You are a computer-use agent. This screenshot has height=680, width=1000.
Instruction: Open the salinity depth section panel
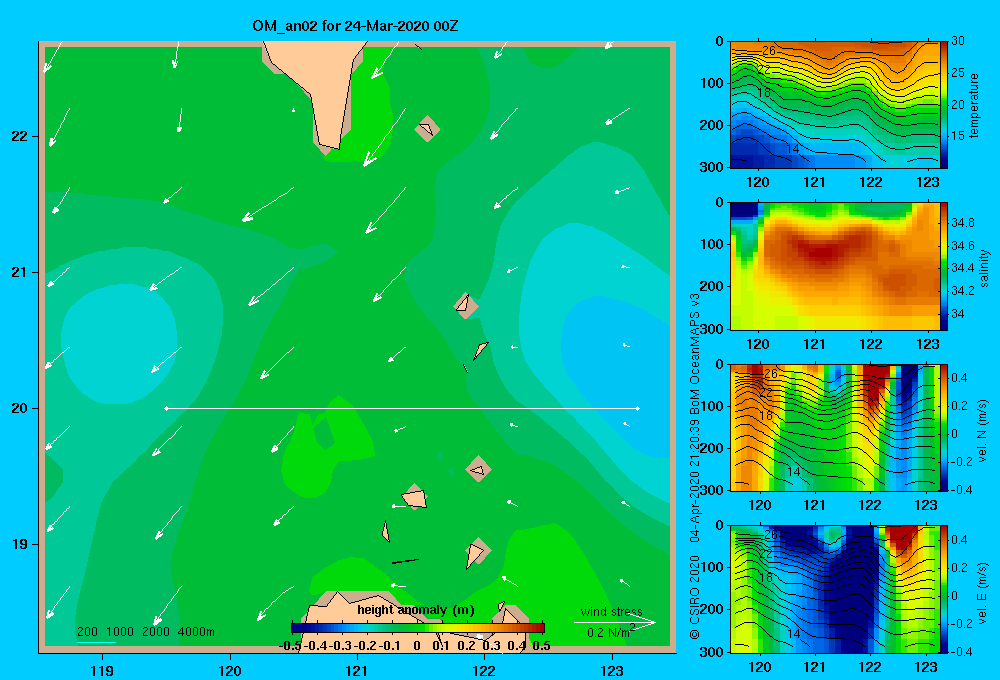834,266
